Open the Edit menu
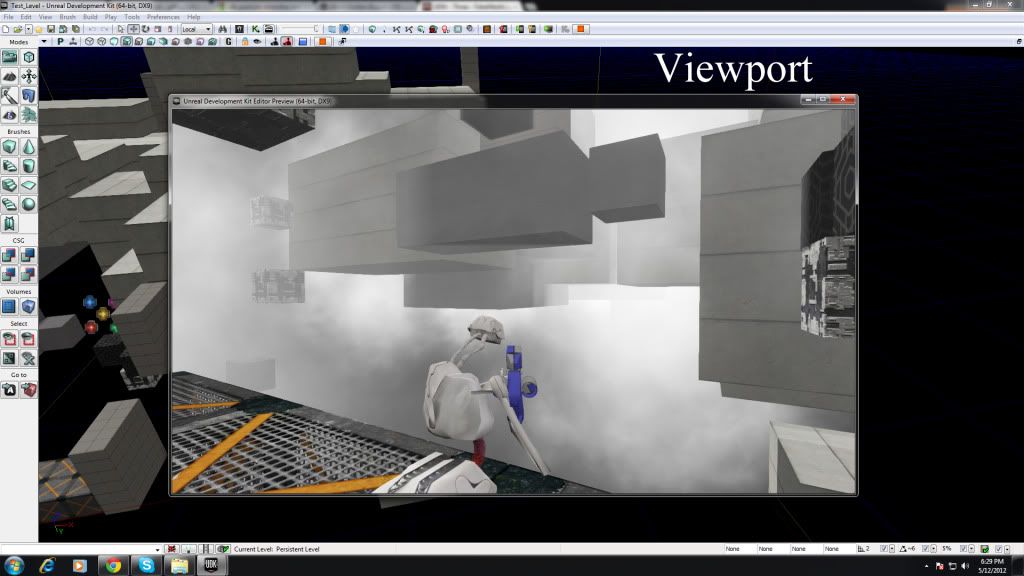The width and height of the screenshot is (1024, 576). point(26,17)
